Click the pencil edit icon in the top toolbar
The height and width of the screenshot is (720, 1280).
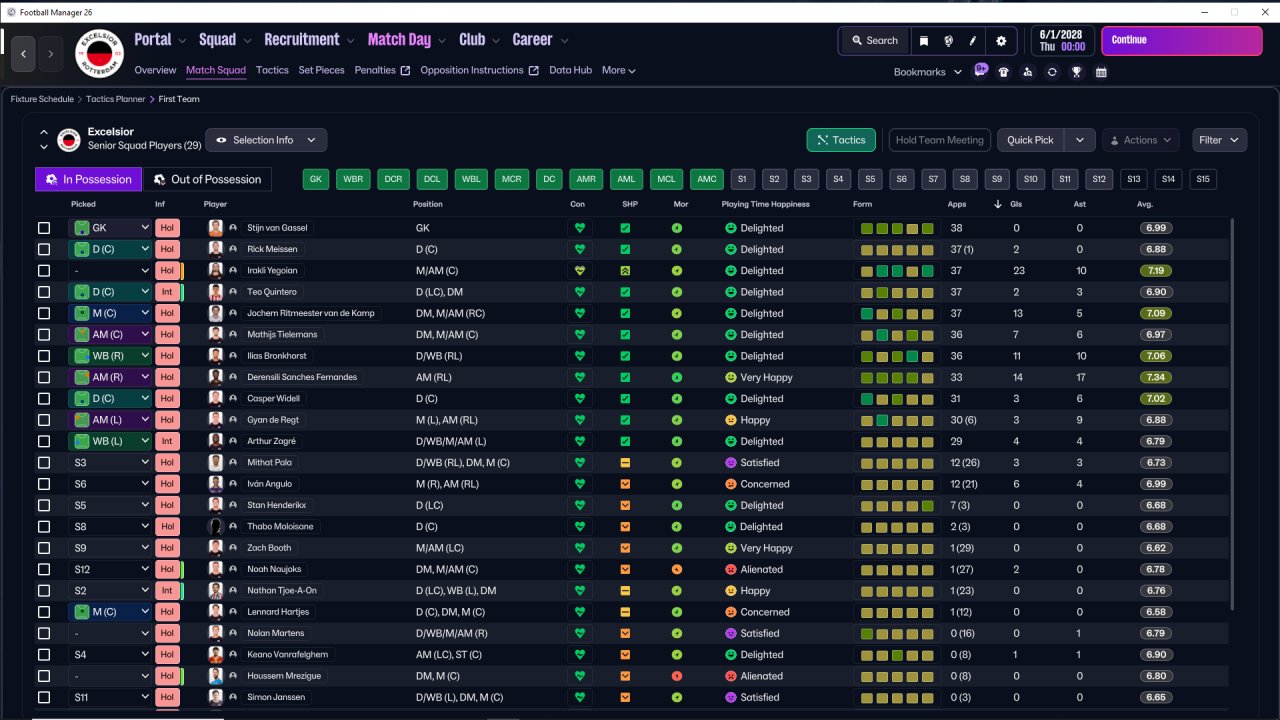973,41
